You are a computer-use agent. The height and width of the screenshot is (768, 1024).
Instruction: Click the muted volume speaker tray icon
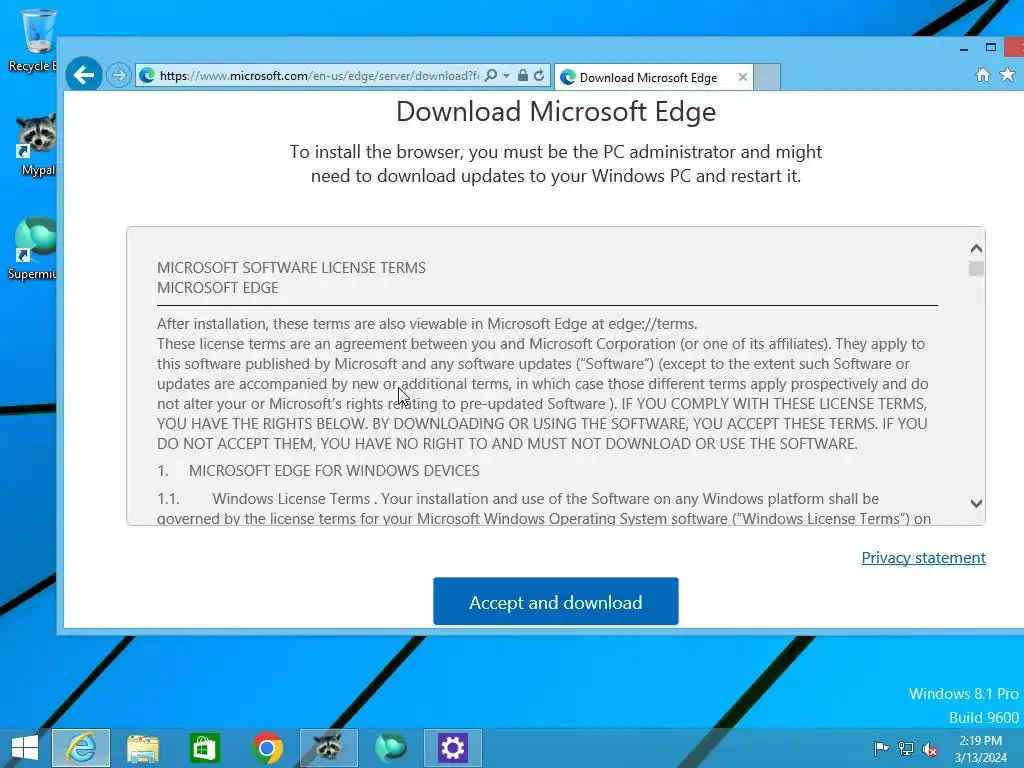coord(930,749)
